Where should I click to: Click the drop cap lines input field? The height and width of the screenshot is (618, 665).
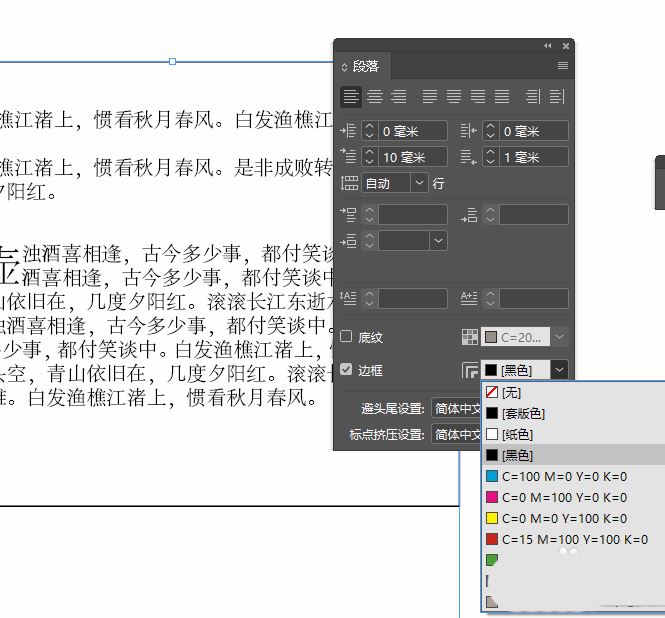click(412, 298)
